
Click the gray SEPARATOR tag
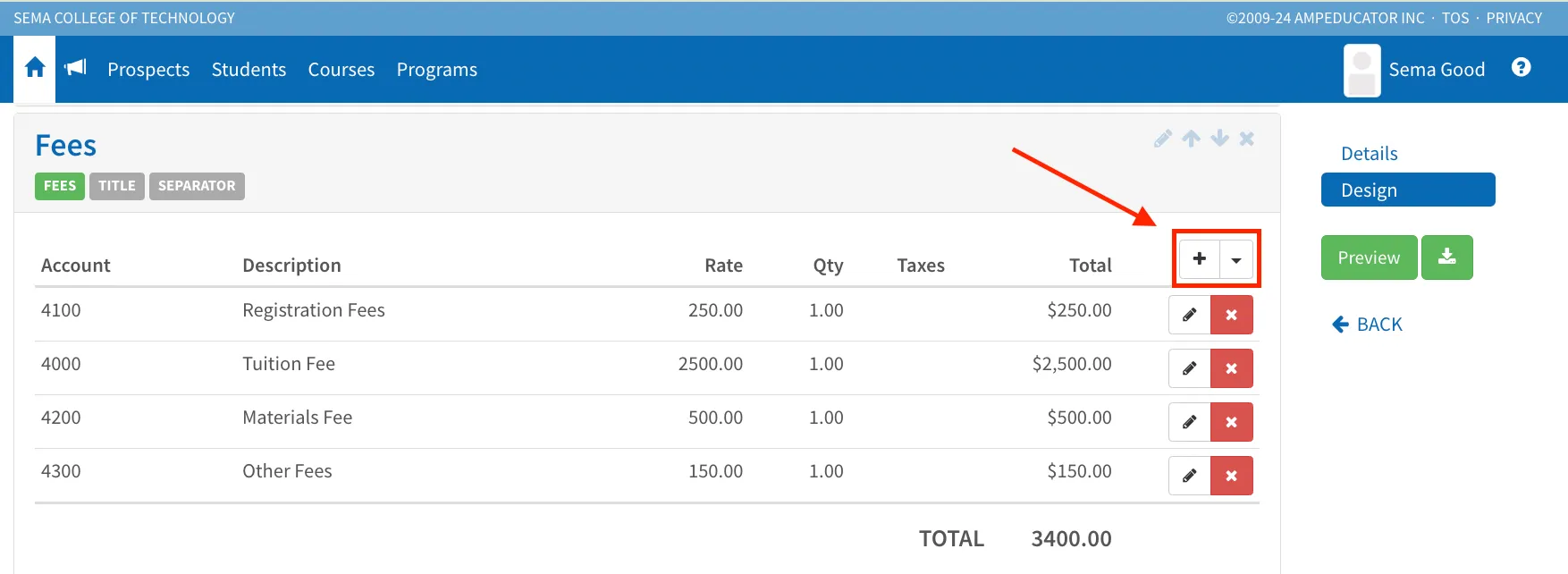pyautogui.click(x=197, y=186)
